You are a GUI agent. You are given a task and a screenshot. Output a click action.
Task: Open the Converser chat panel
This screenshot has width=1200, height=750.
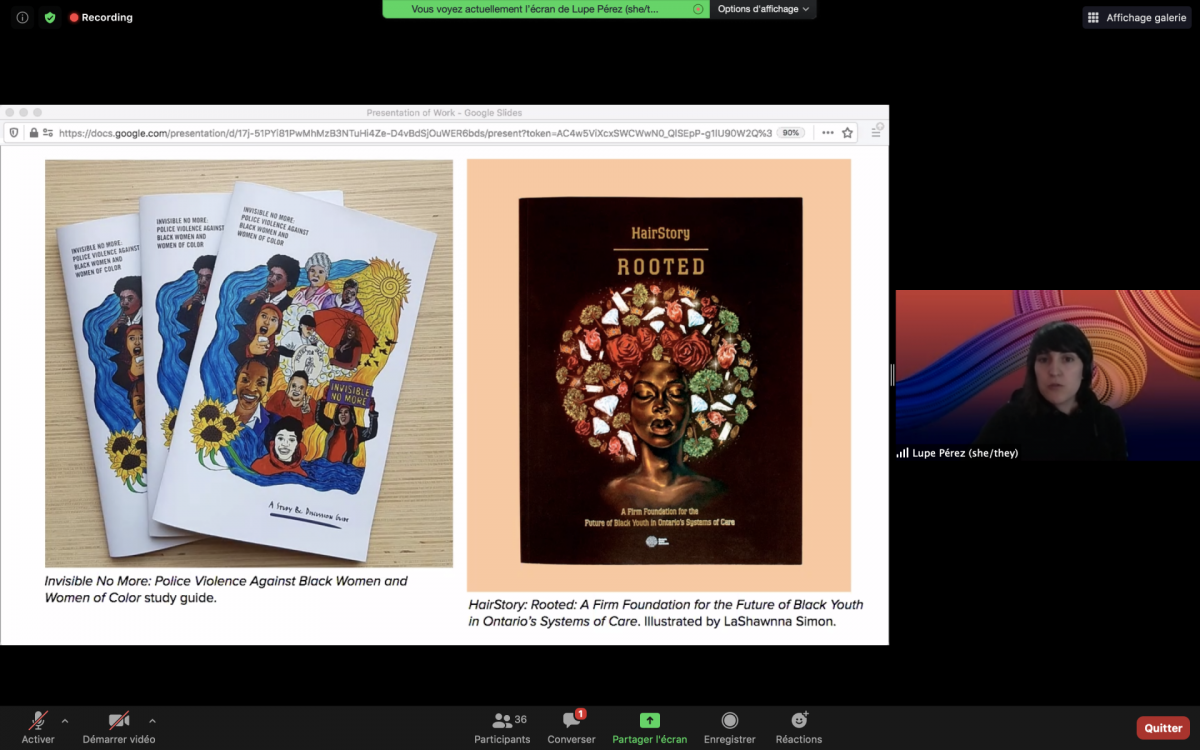point(571,728)
